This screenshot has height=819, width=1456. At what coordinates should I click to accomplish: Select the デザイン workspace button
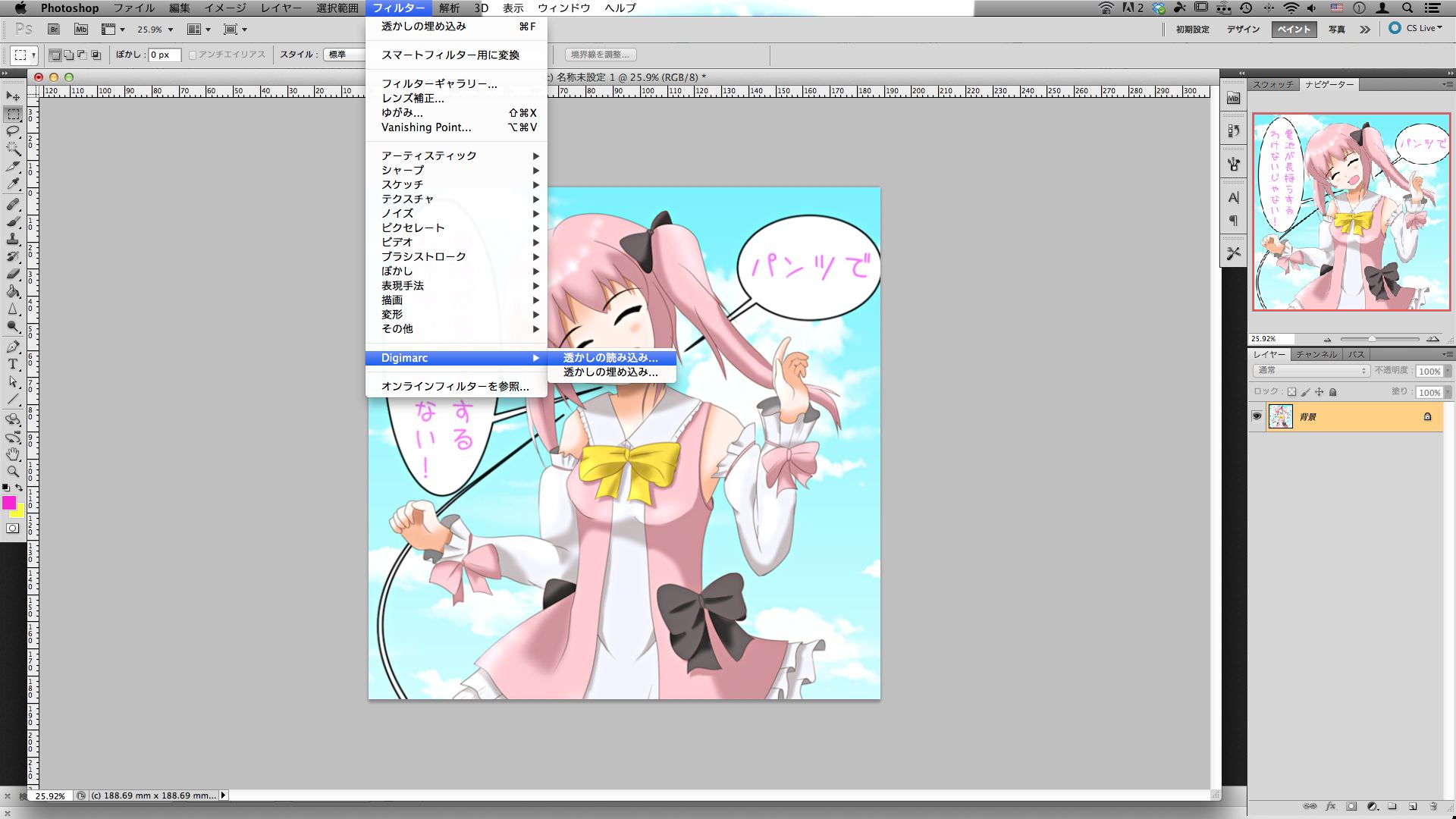(x=1244, y=29)
